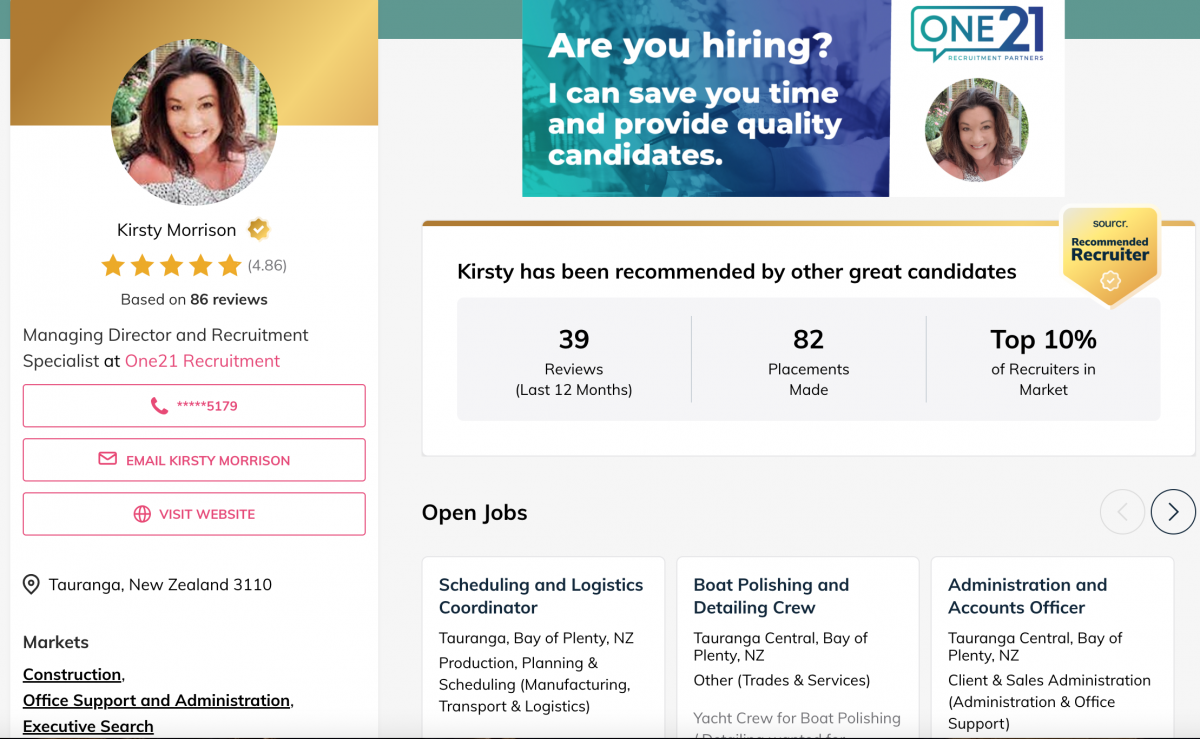Click the phone icon in the number button
The width and height of the screenshot is (1200, 739).
tap(159, 406)
